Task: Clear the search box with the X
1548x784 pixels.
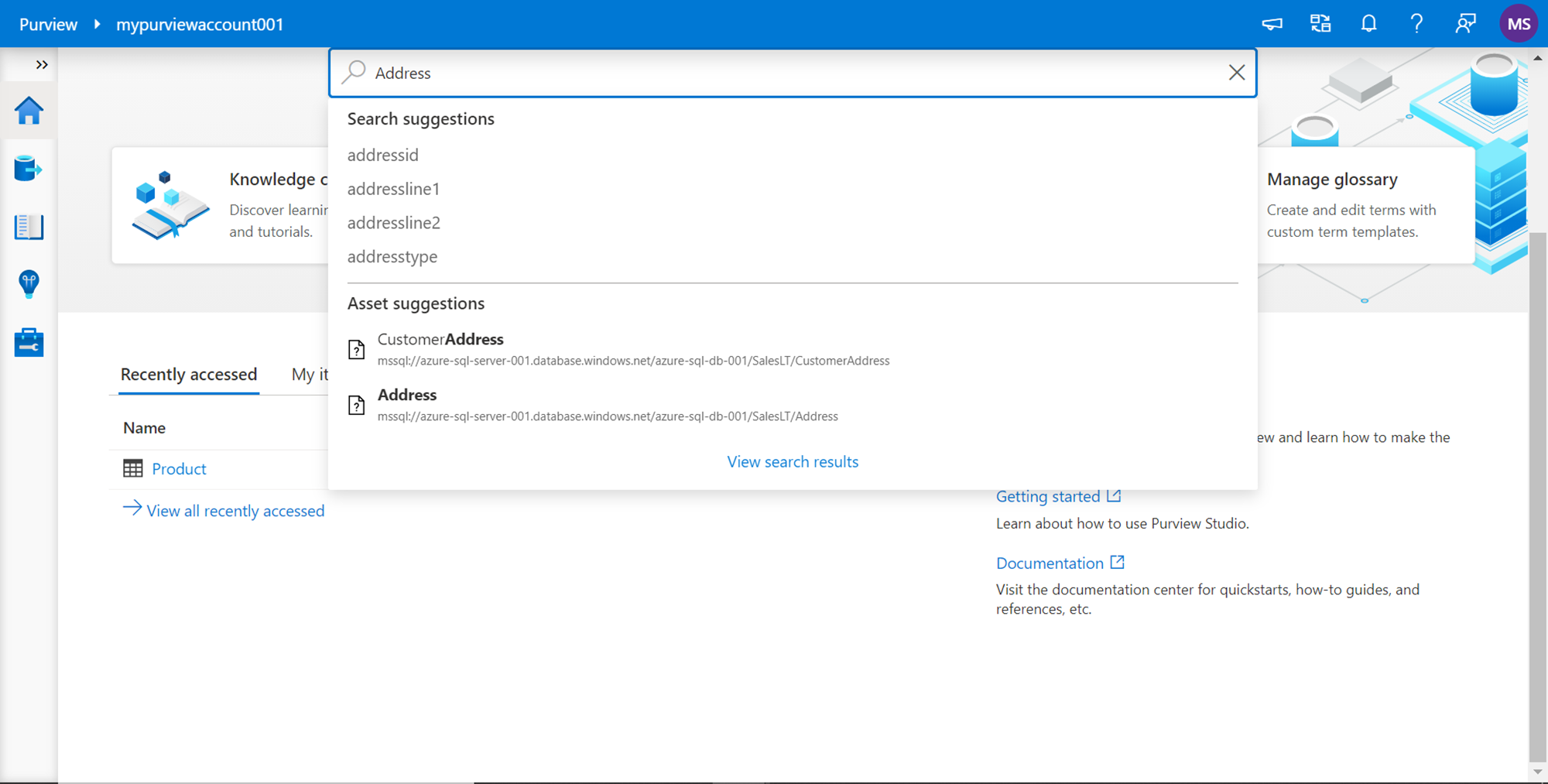Action: [1237, 73]
